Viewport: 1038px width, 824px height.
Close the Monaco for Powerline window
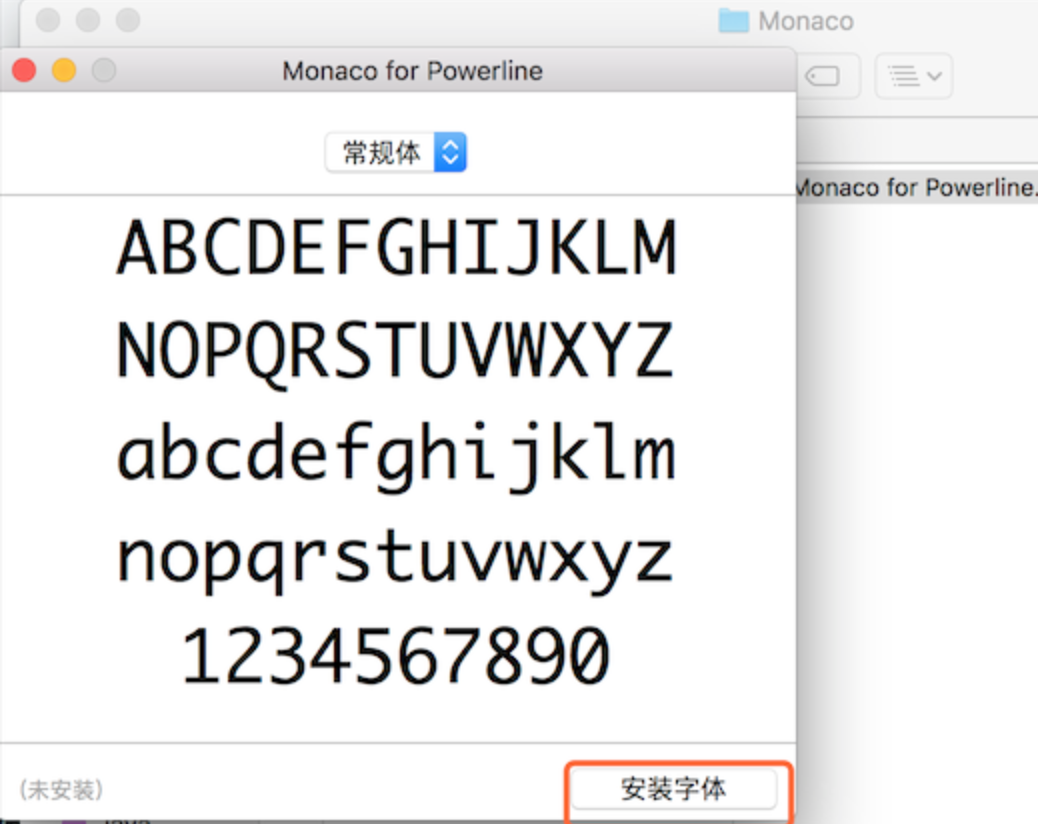click(x=24, y=69)
